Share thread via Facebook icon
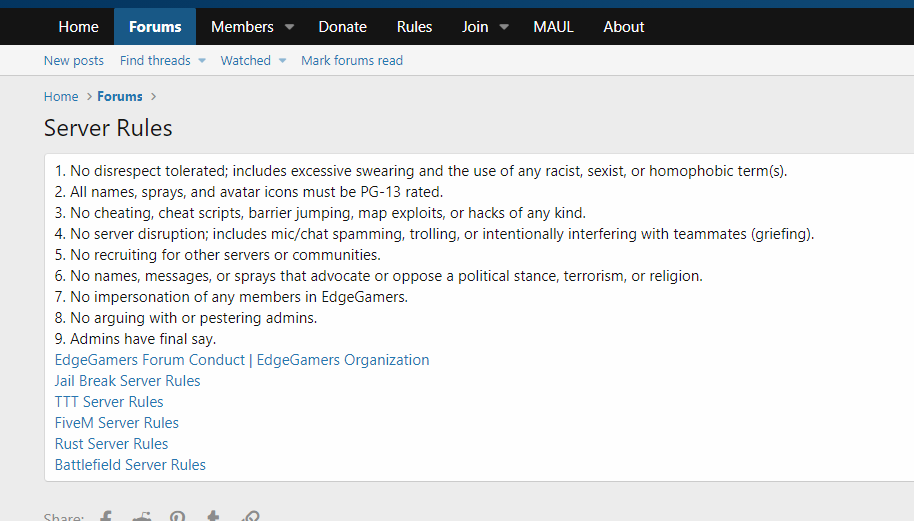Image resolution: width=914 pixels, height=521 pixels. pos(106,516)
